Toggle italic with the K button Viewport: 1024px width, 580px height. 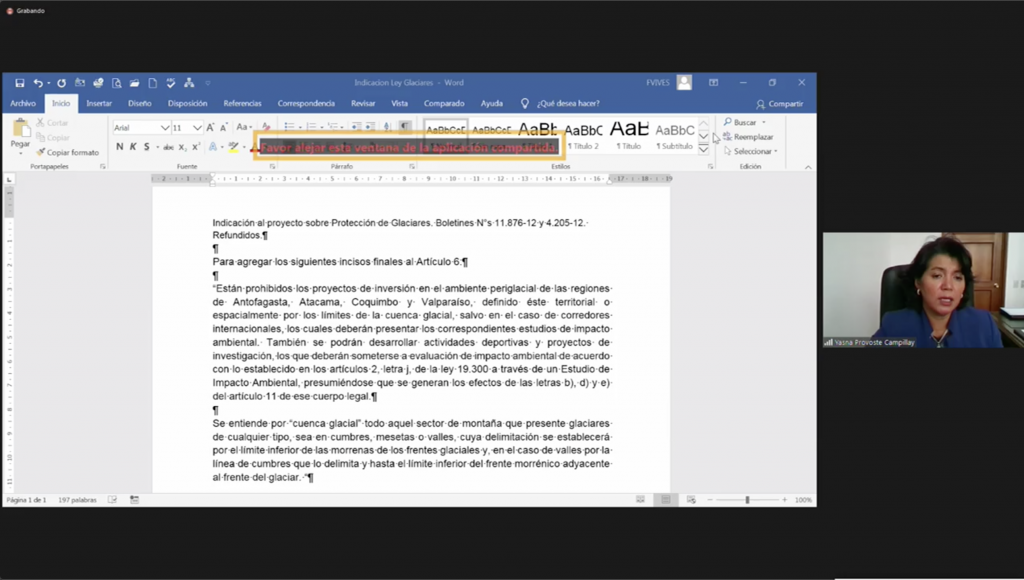(x=133, y=147)
